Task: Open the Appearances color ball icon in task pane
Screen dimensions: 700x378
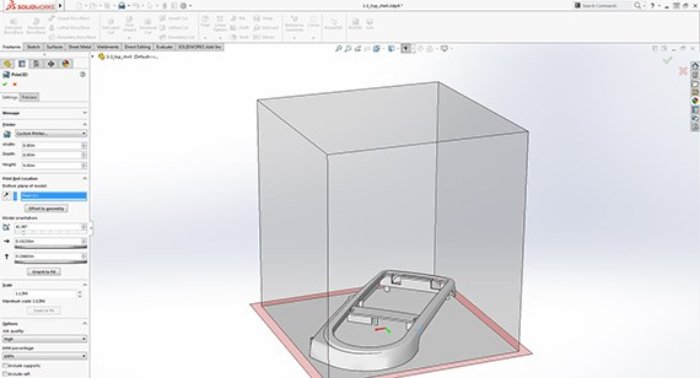Action: [x=695, y=101]
